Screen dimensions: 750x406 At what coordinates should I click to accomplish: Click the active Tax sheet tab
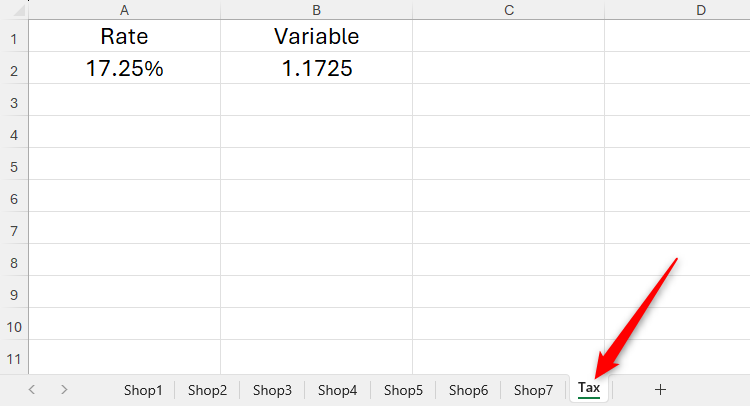(x=589, y=388)
